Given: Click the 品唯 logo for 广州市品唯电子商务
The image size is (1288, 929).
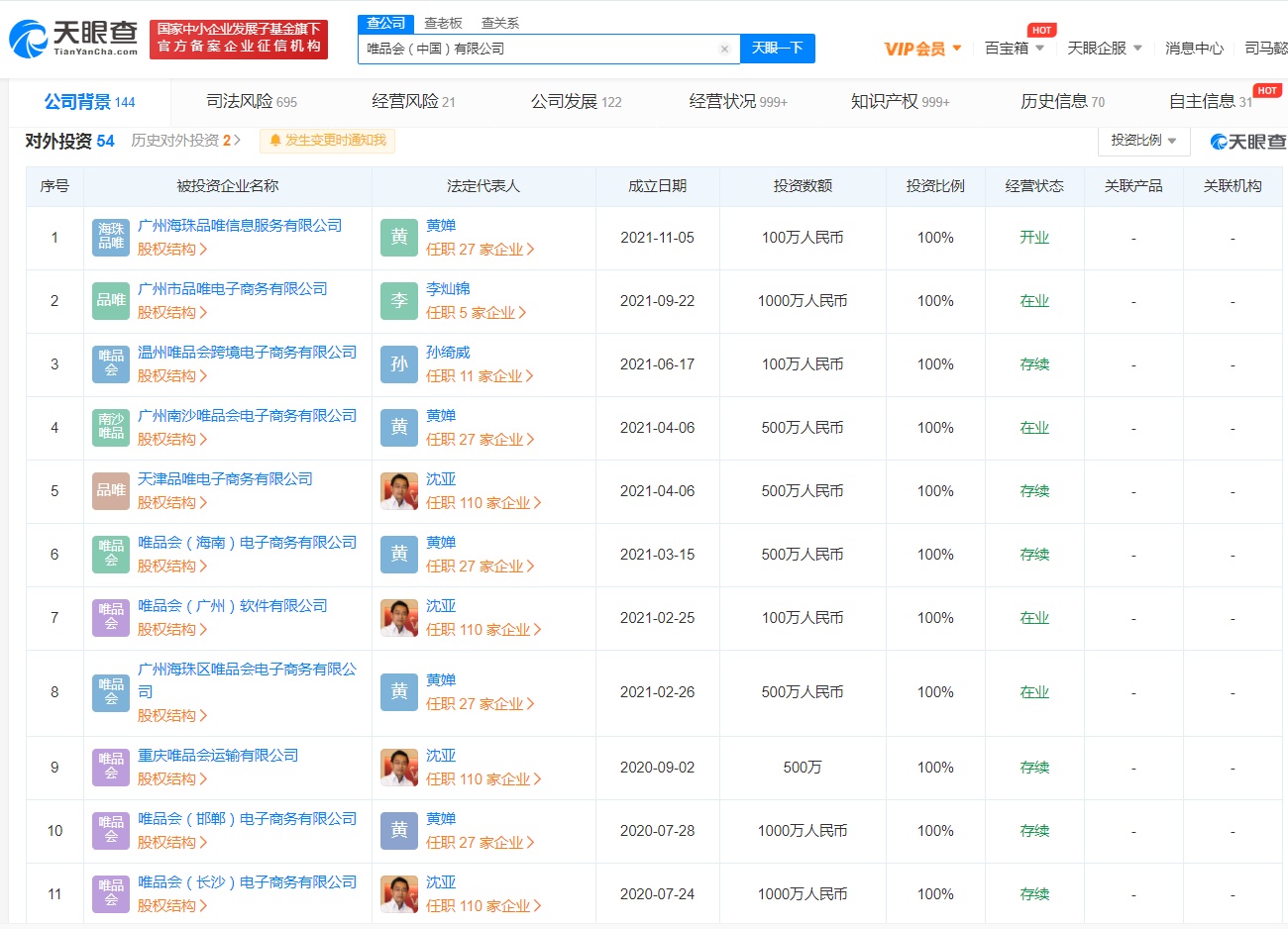Looking at the screenshot, I should tap(111, 301).
